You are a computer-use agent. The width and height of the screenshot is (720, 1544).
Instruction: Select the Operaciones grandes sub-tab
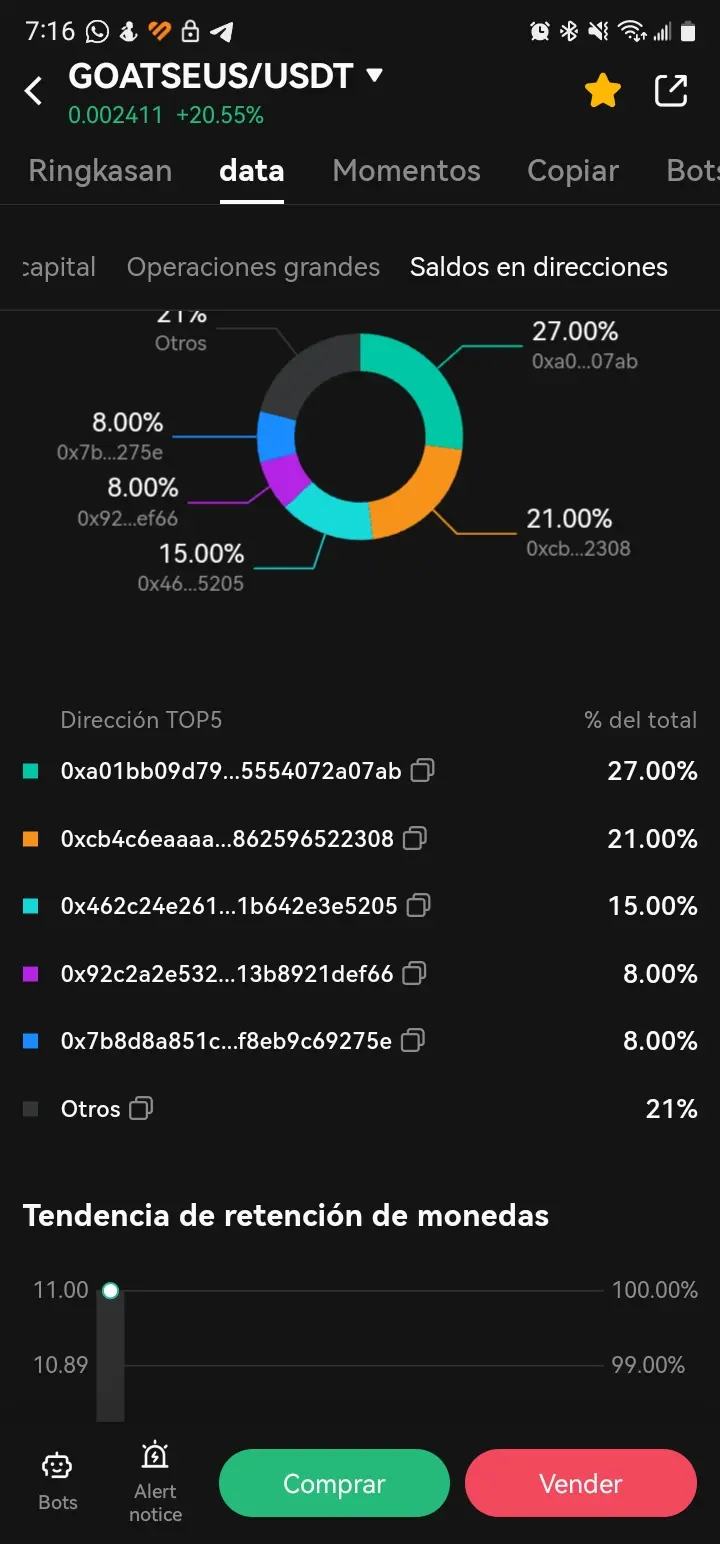[253, 267]
